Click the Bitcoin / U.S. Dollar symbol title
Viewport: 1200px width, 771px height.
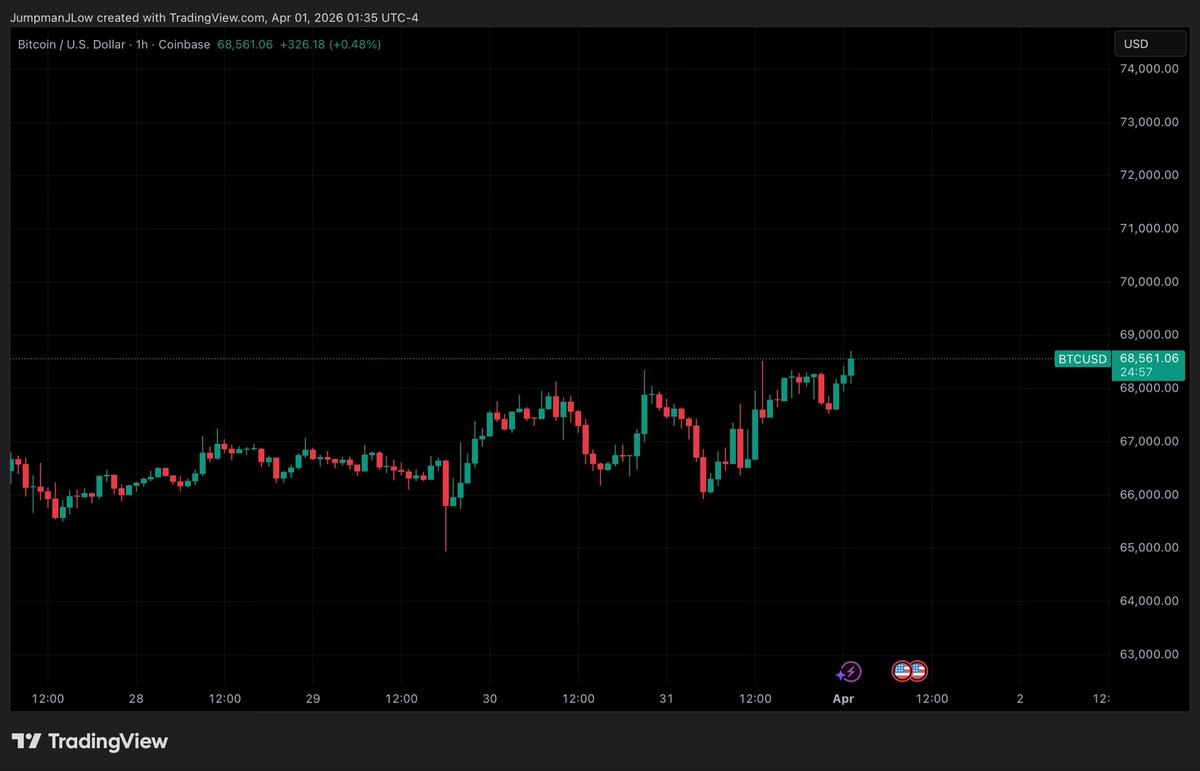tap(73, 44)
